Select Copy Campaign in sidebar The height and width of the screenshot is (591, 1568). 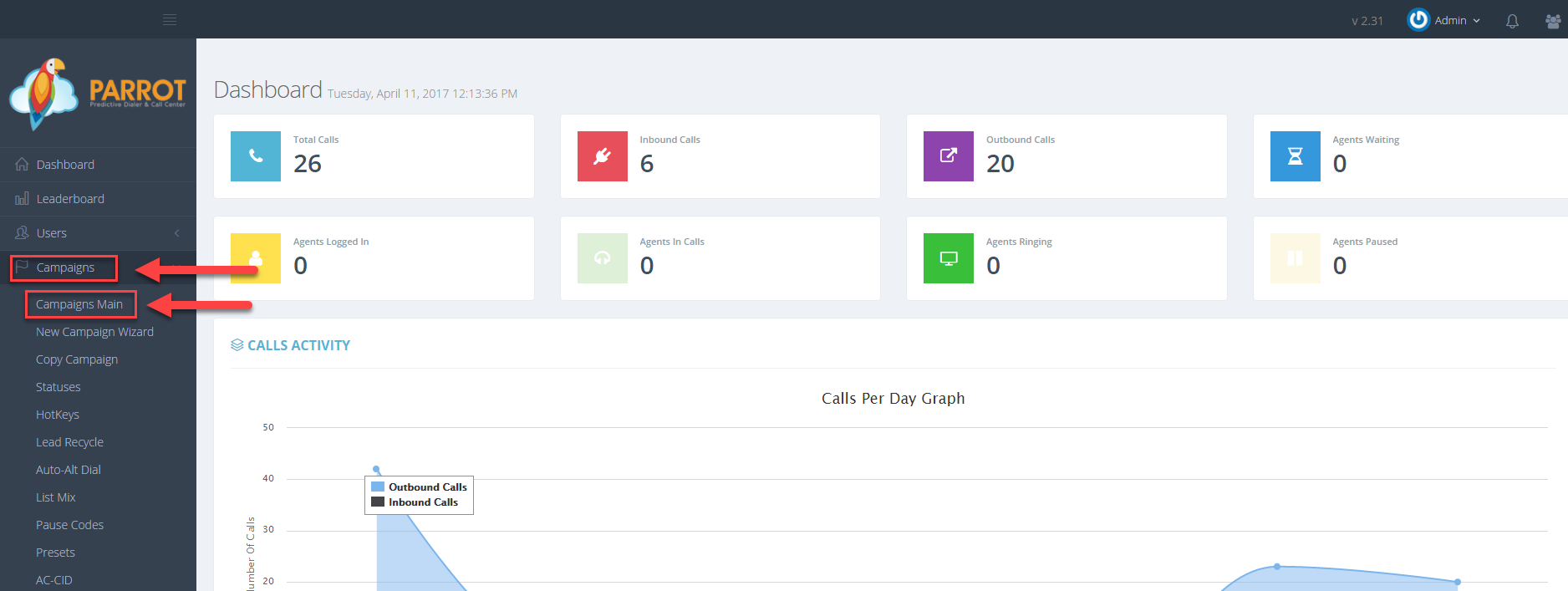click(77, 359)
